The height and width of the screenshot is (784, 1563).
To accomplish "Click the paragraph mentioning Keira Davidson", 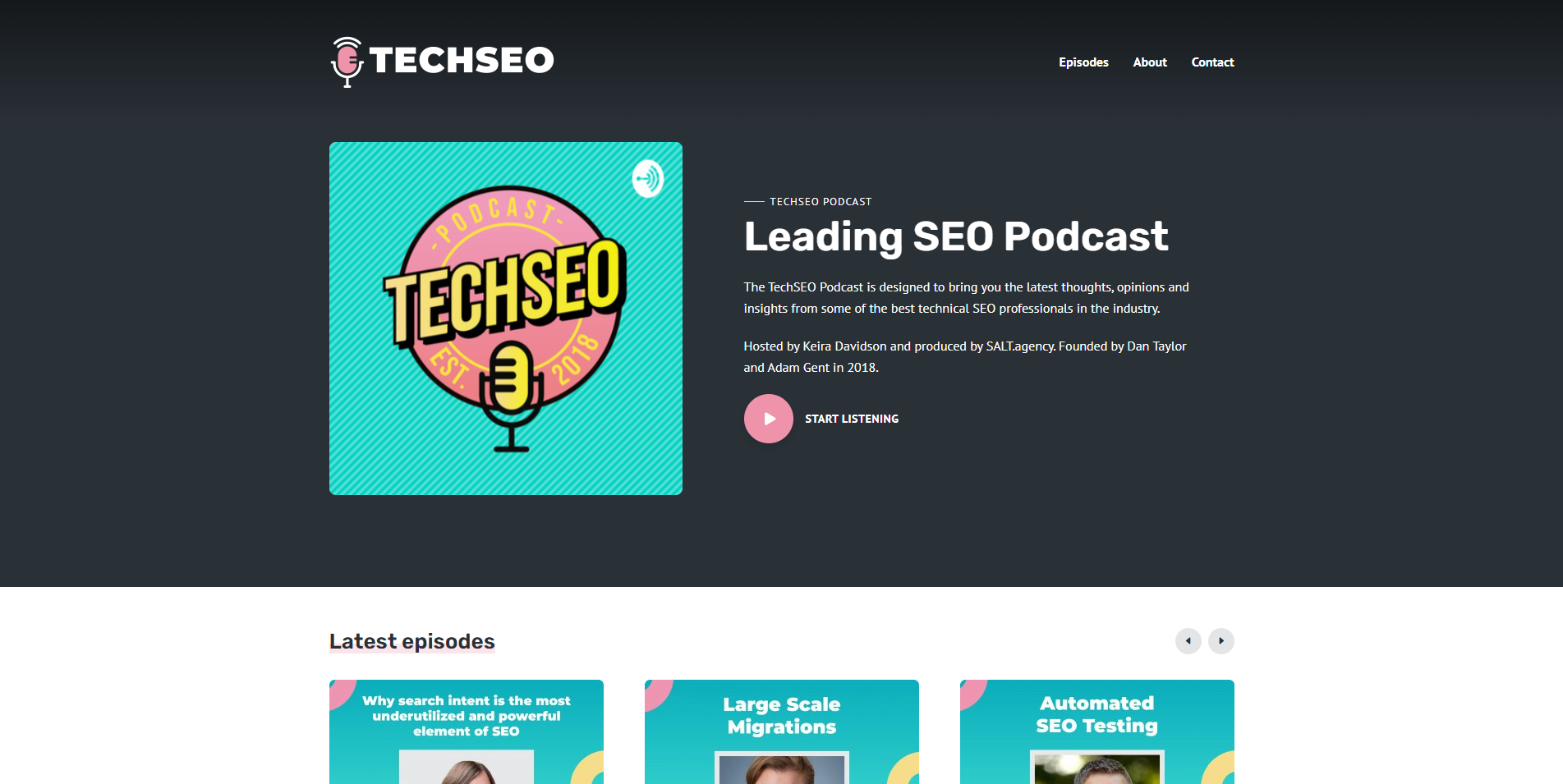I will coord(965,357).
